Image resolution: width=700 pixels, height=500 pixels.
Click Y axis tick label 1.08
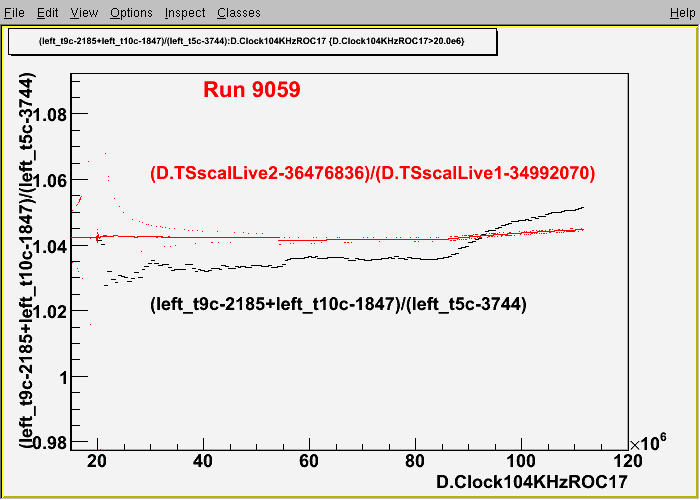[52, 114]
